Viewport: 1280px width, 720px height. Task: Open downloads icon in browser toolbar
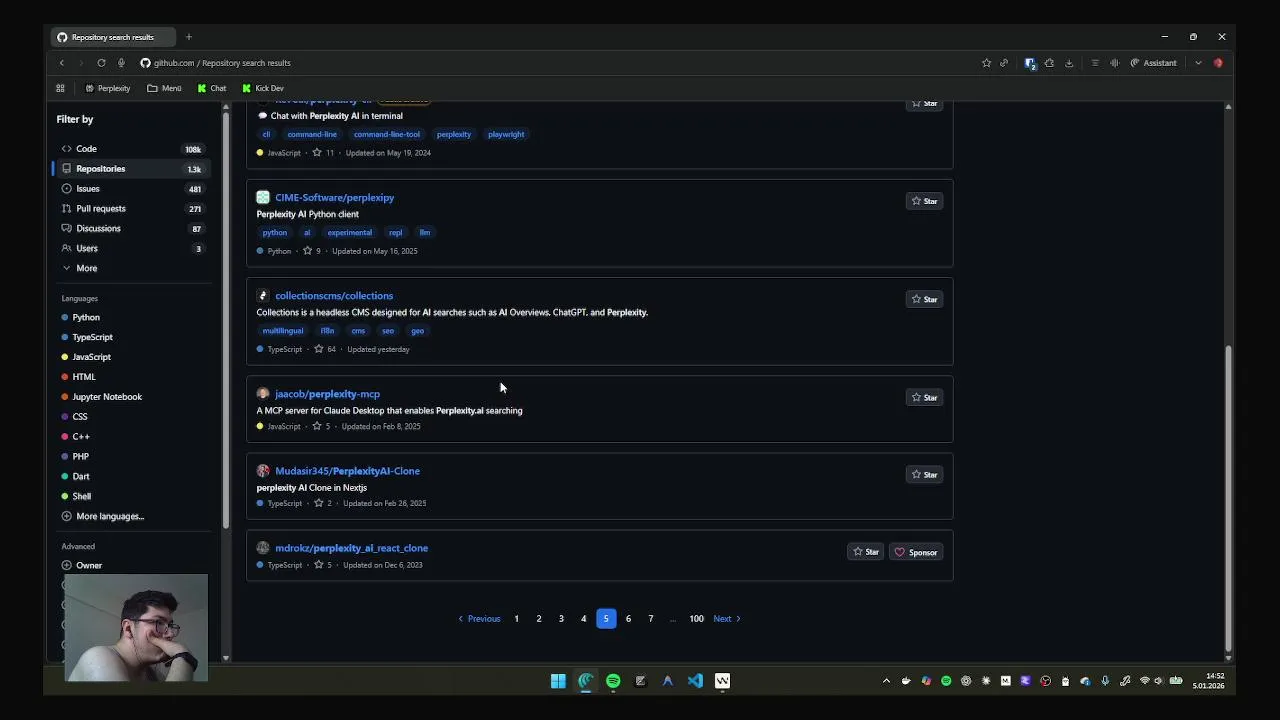1069,63
